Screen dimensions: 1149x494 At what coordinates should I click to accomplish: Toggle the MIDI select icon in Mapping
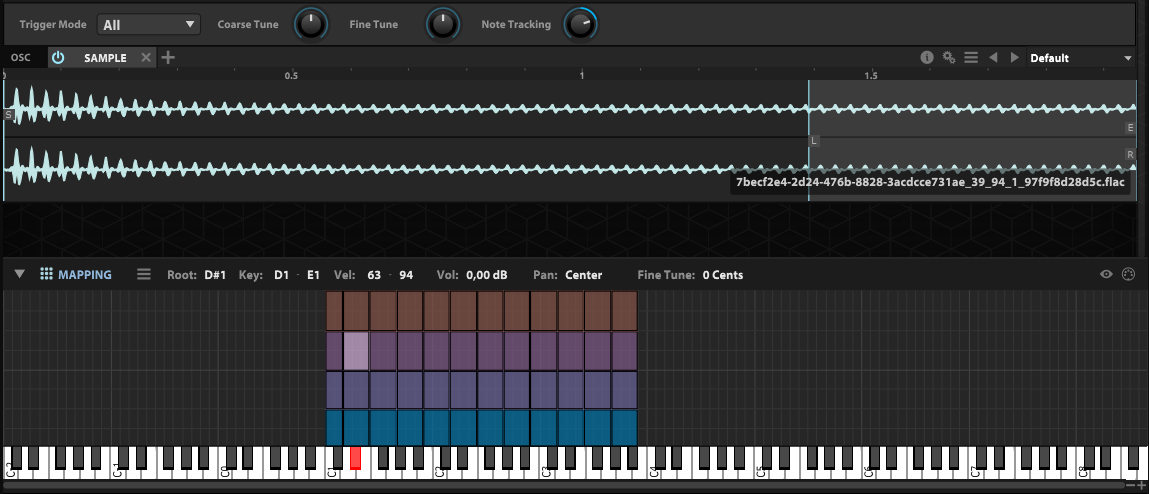point(1128,274)
